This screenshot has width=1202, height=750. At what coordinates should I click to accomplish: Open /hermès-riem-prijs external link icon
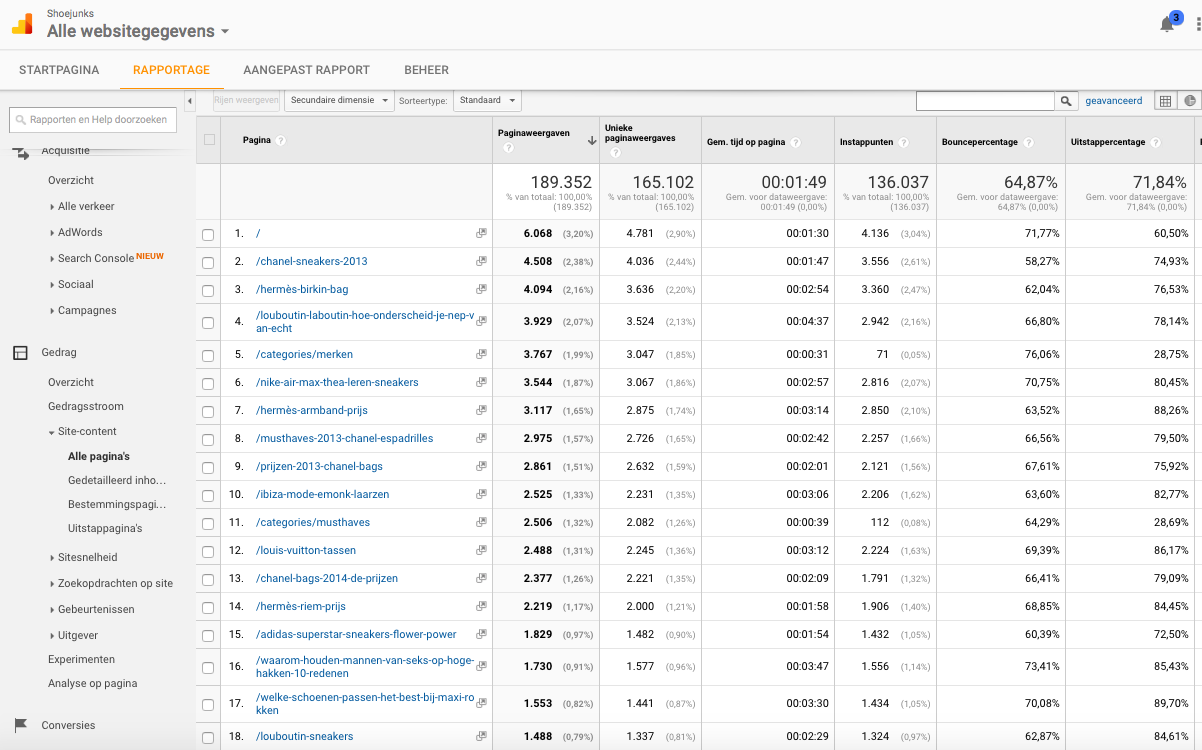pyautogui.click(x=481, y=606)
